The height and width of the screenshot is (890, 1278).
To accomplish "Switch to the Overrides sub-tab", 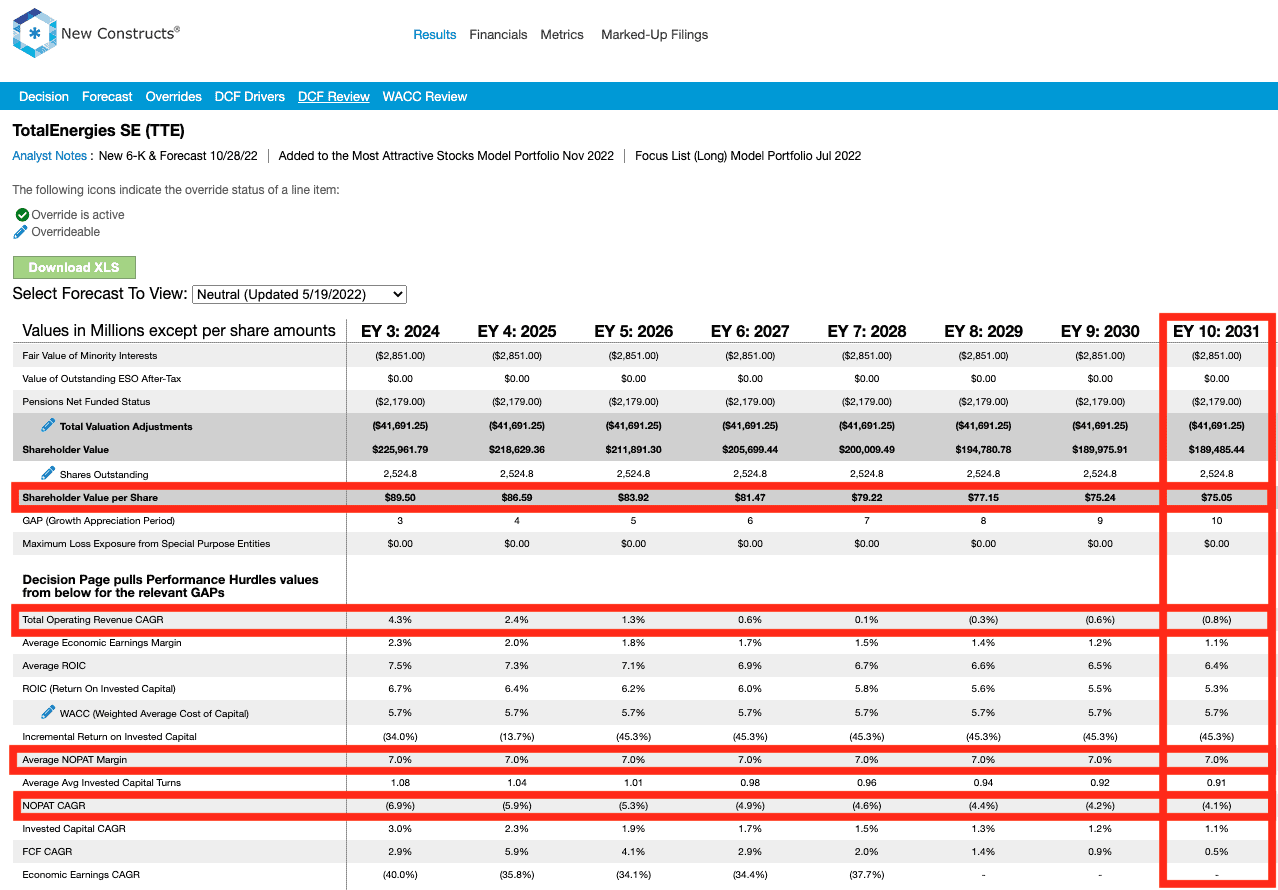I will click(174, 97).
